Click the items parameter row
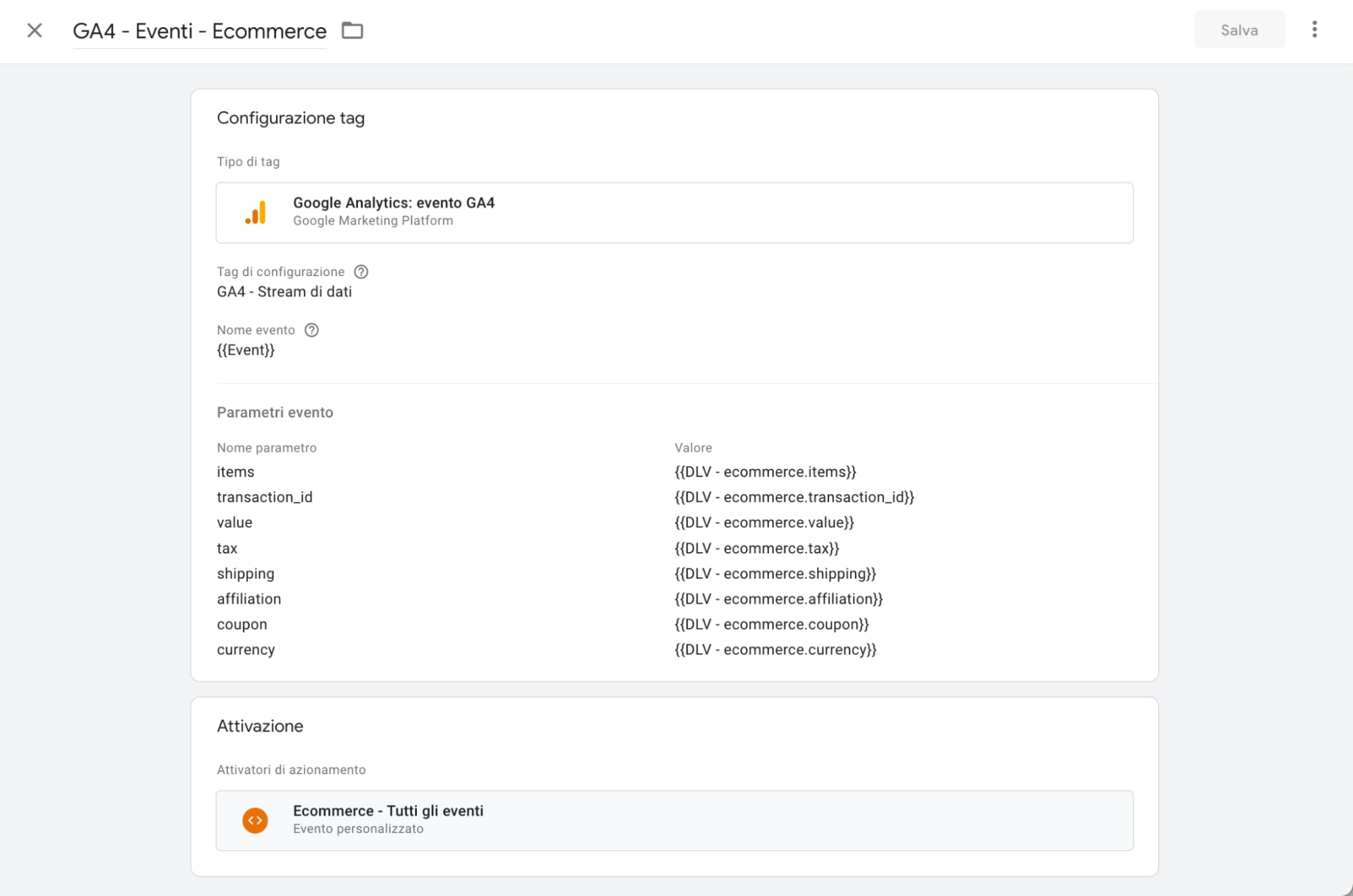The image size is (1353, 896). coord(236,472)
